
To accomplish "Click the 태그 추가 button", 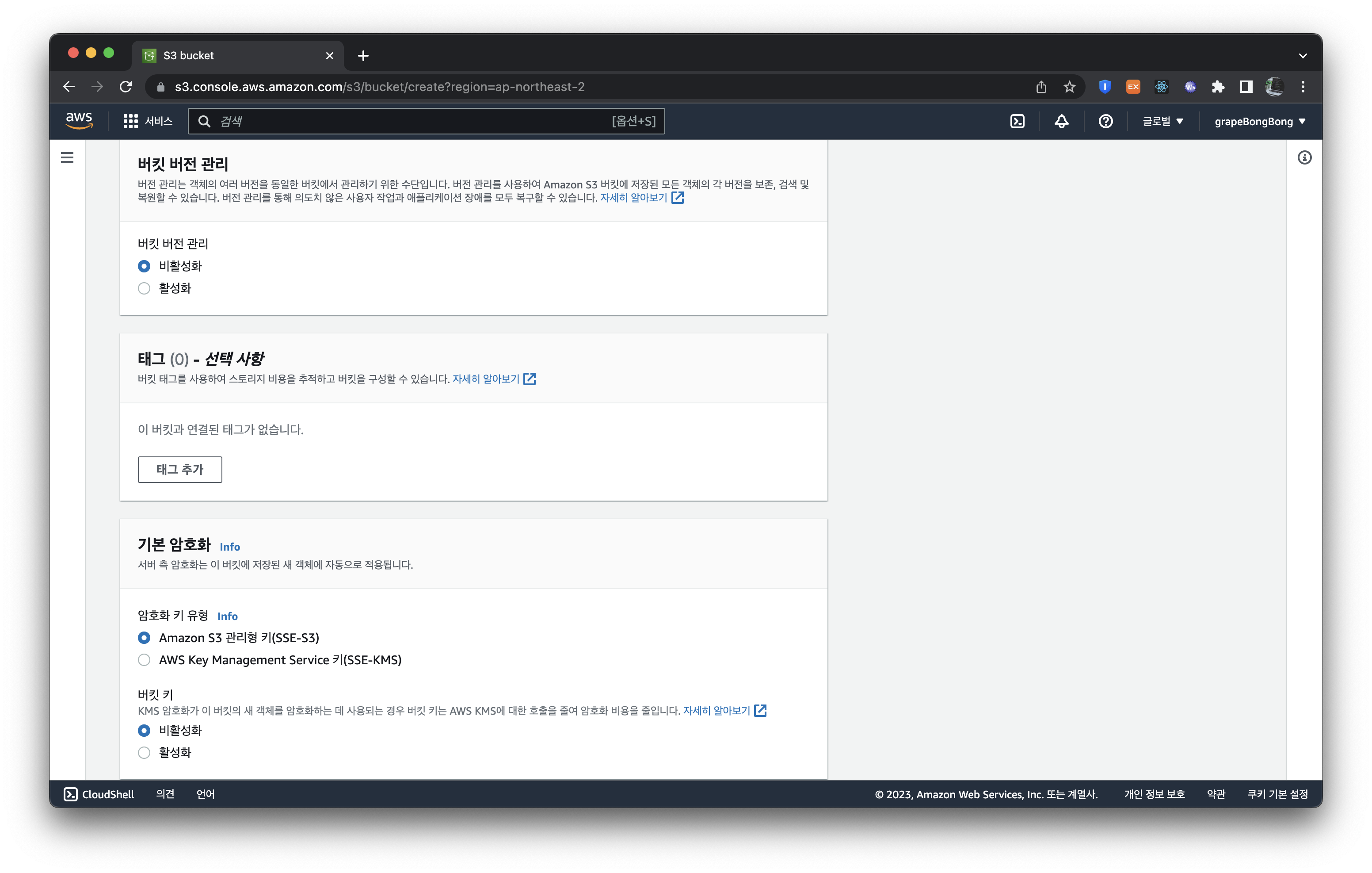I will [x=179, y=469].
